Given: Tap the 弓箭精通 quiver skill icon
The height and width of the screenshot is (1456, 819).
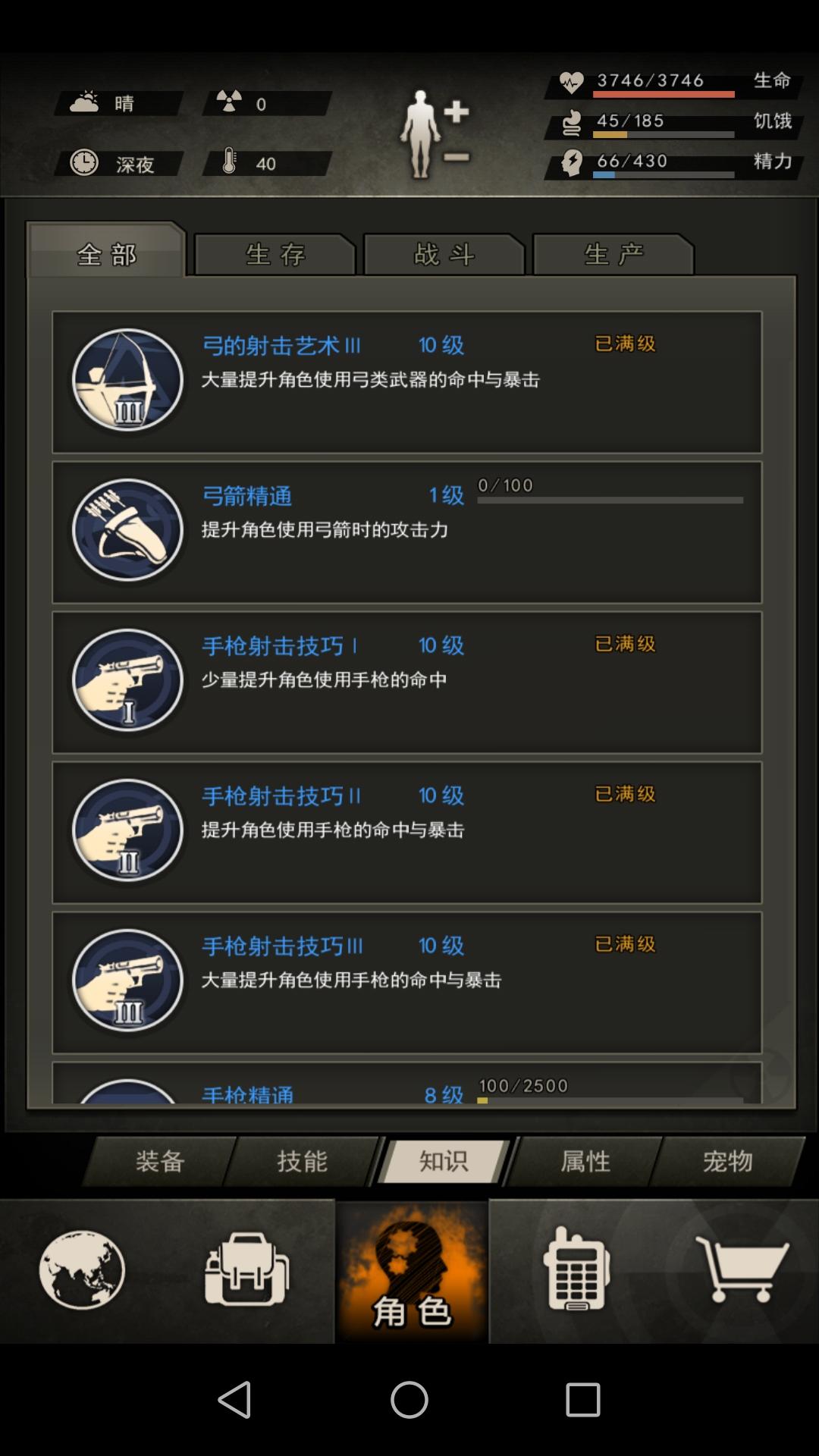Looking at the screenshot, I should click(127, 530).
